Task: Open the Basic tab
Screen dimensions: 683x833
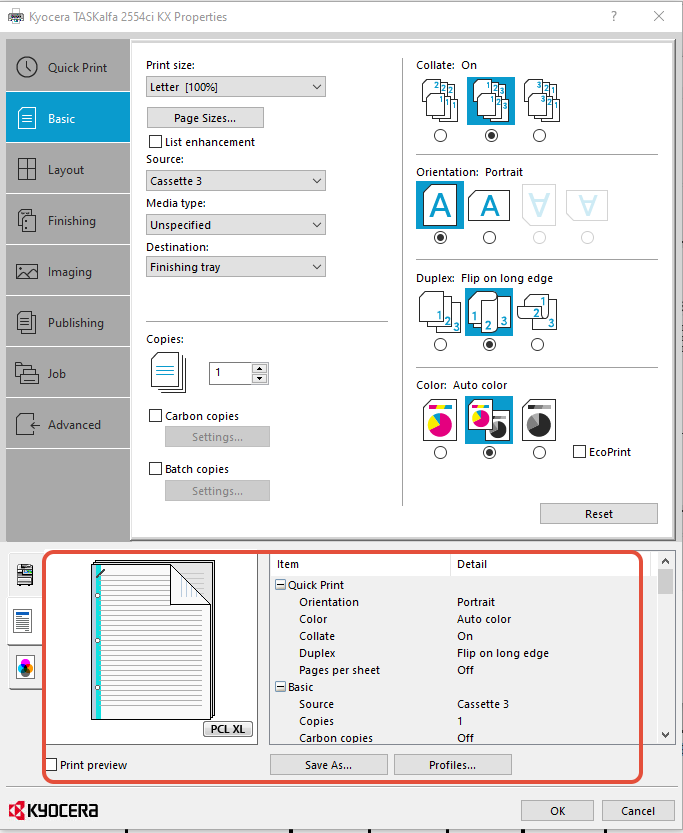Action: (68, 117)
